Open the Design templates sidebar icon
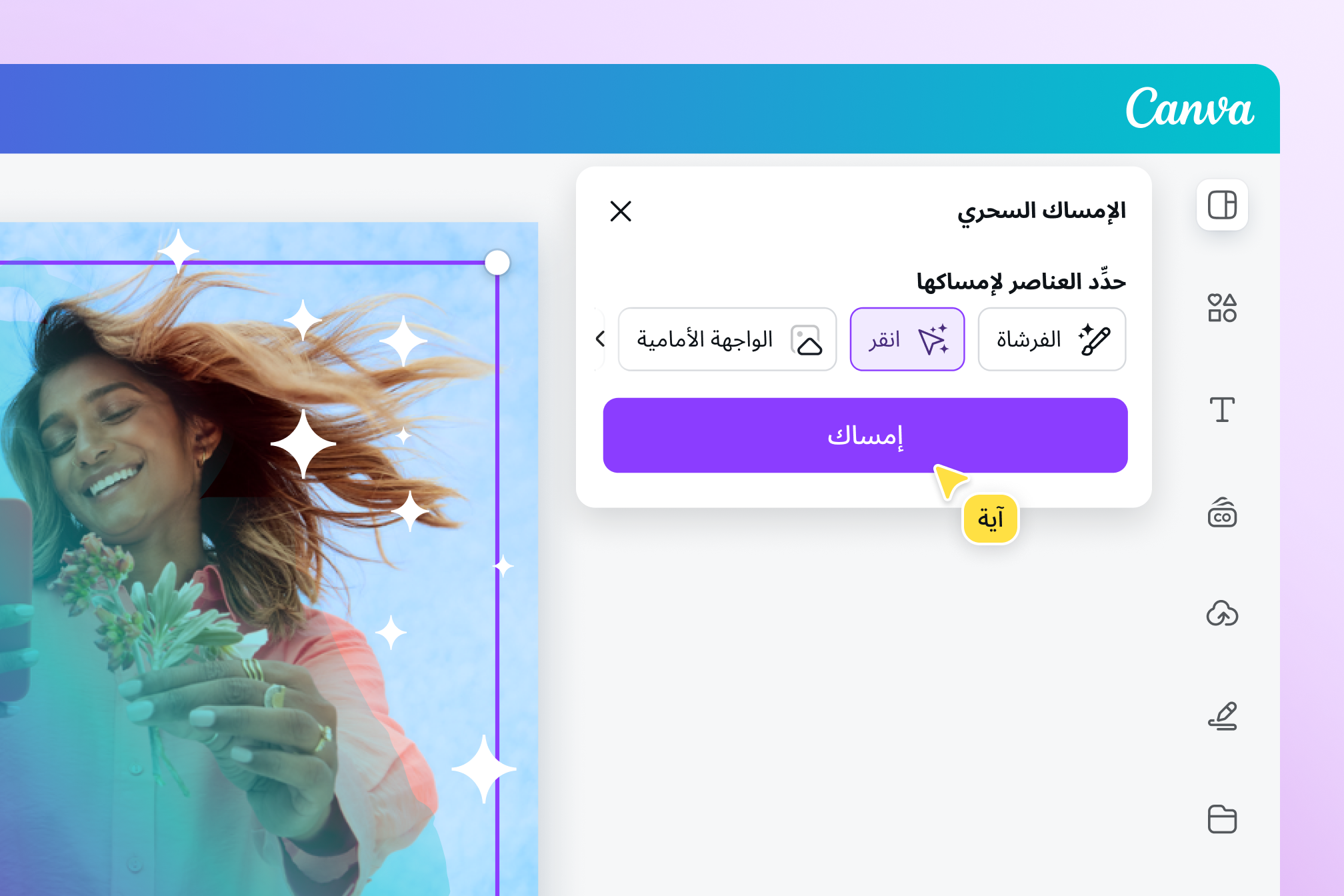 point(1222,205)
